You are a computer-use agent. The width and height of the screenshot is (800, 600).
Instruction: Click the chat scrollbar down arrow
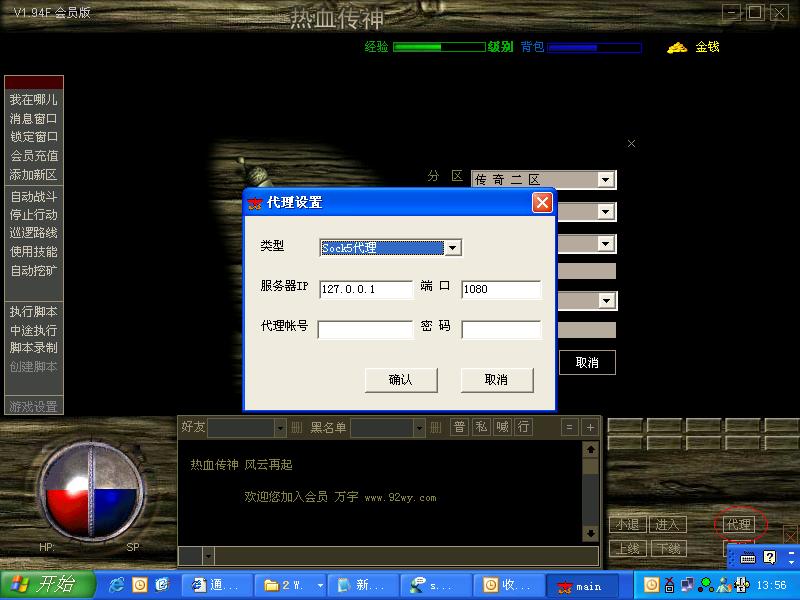click(x=590, y=534)
